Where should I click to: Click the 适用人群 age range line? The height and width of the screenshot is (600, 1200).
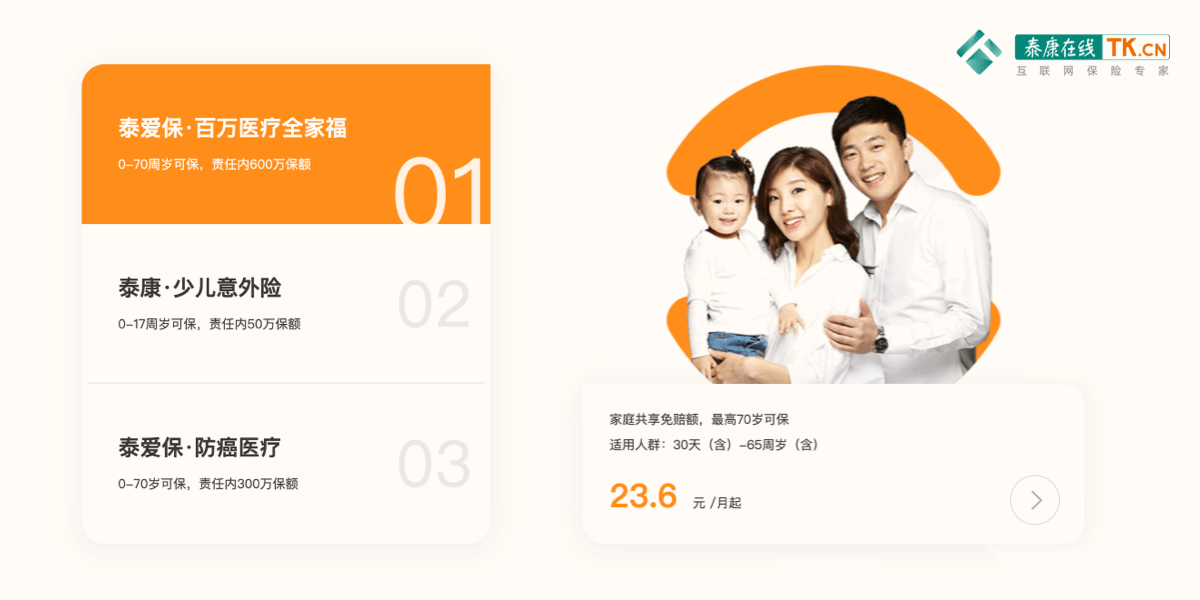coord(714,444)
